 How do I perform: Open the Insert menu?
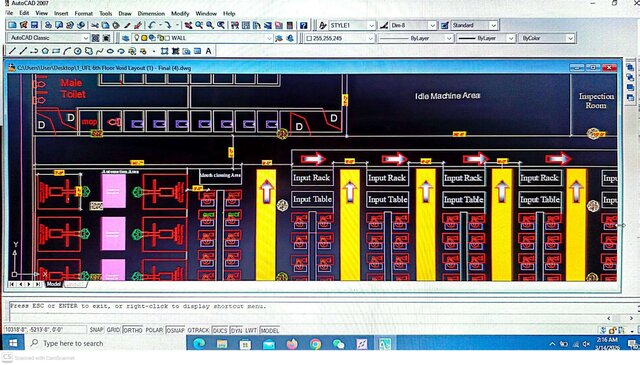click(61, 13)
